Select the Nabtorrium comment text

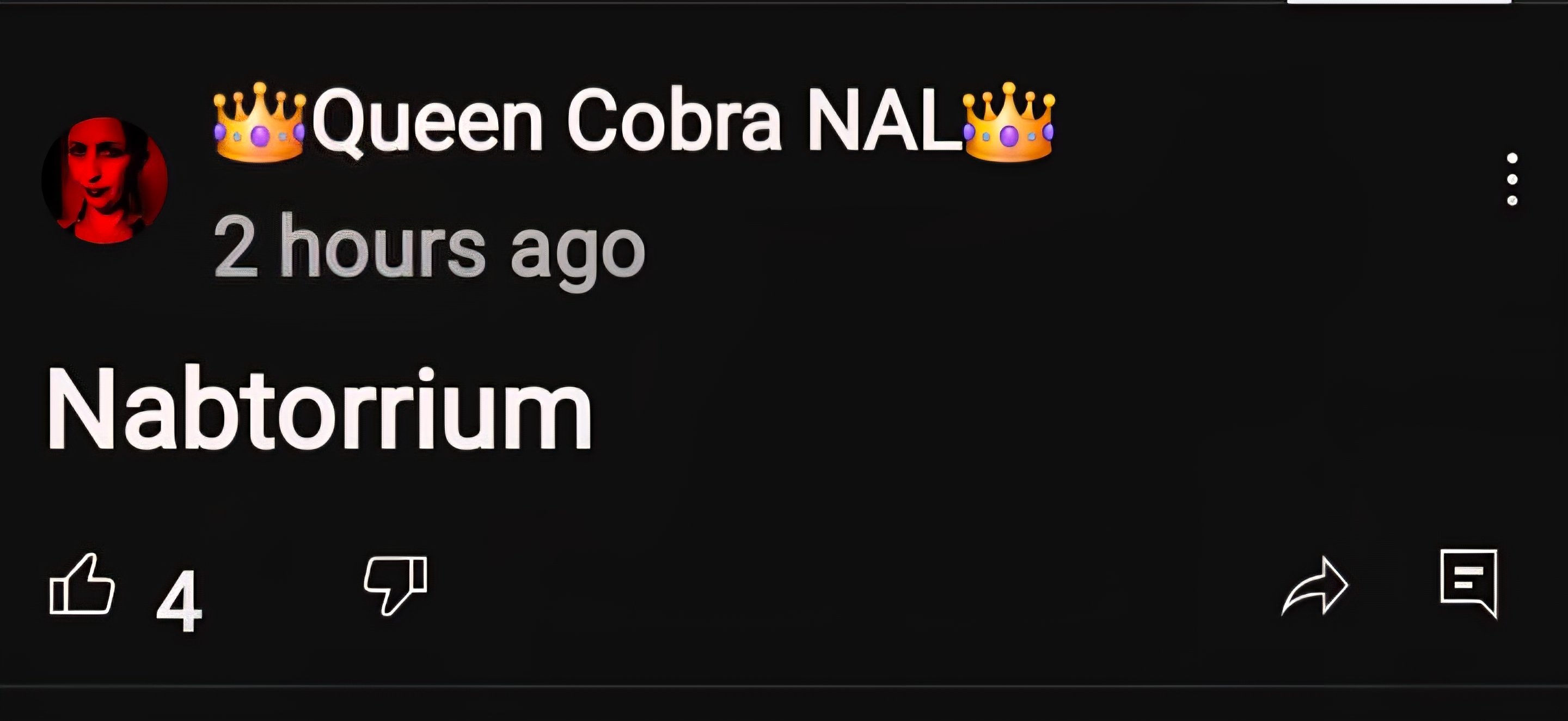[x=320, y=407]
